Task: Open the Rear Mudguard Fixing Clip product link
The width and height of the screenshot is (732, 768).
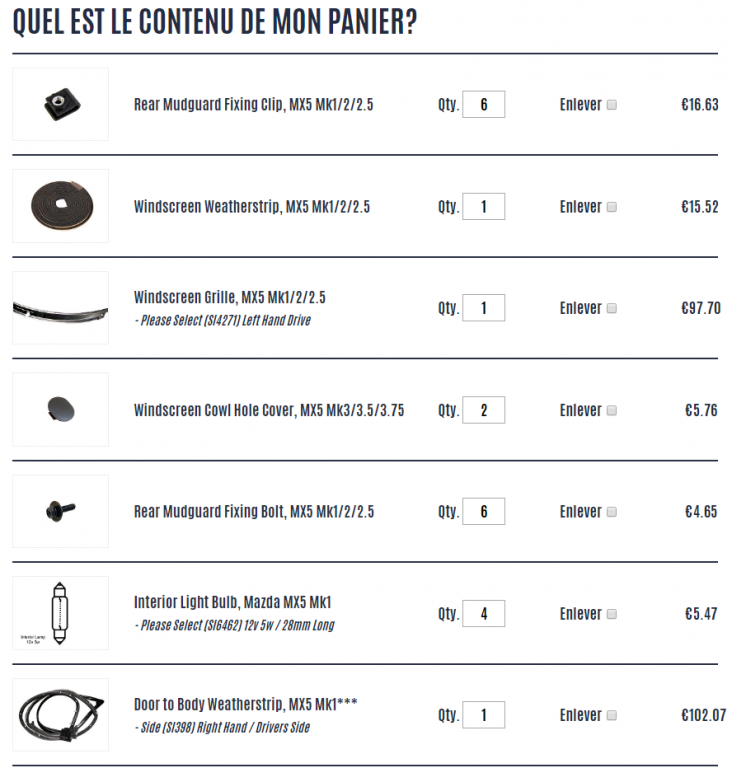Action: pos(253,105)
